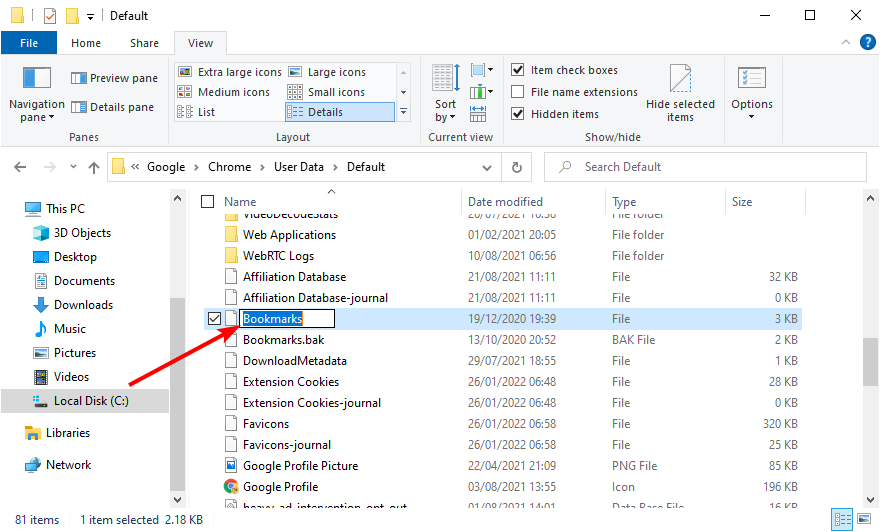Select the Details layout option
The width and height of the screenshot is (880, 532).
point(340,112)
